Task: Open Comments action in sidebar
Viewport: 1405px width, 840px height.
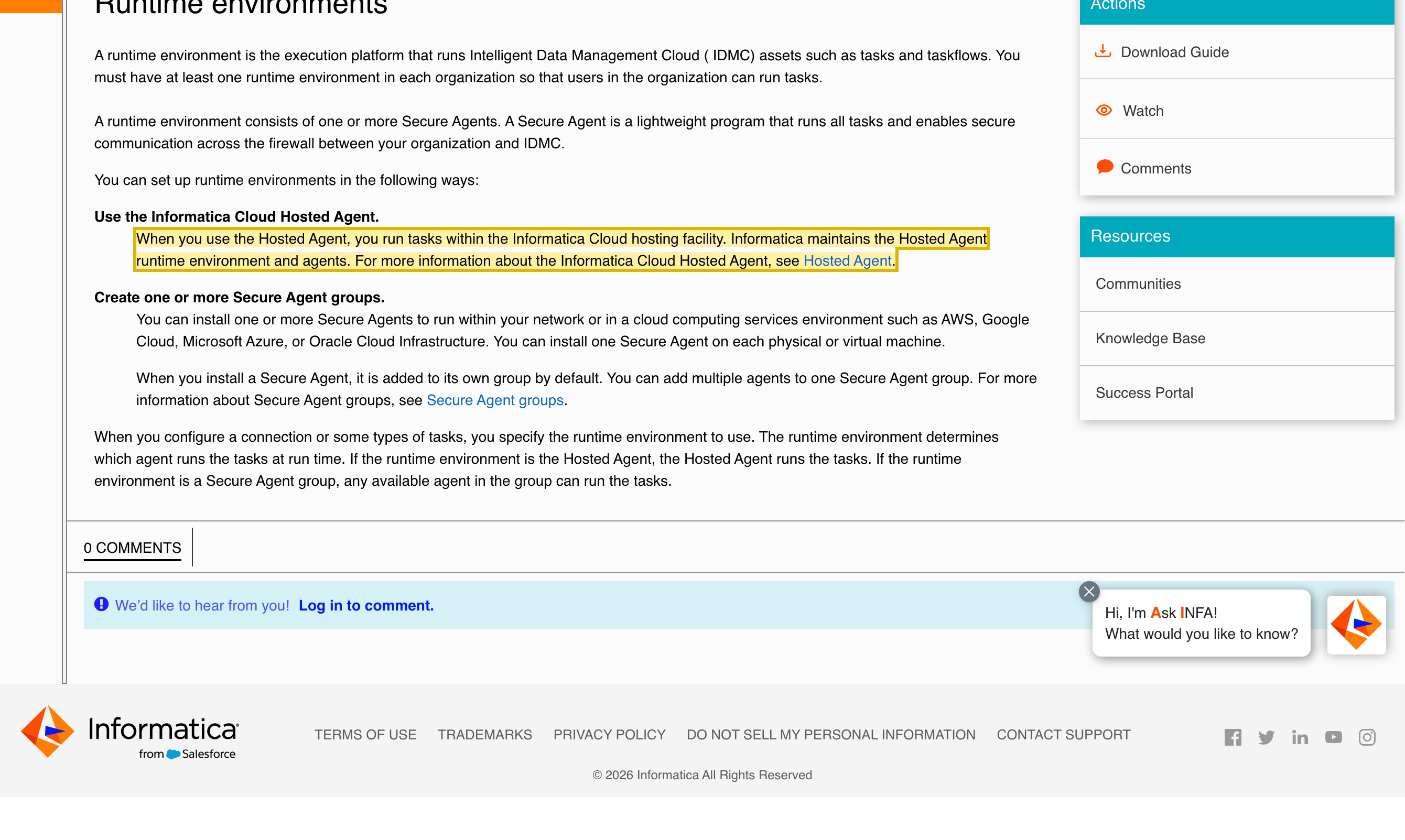Action: pos(1155,169)
